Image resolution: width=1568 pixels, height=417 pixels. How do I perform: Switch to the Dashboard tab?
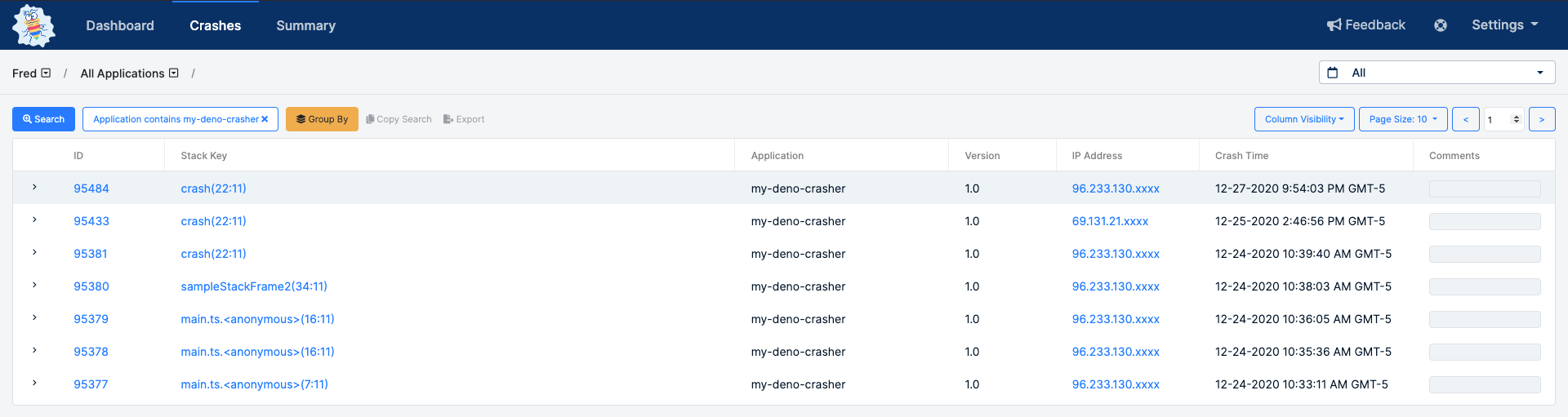coord(120,25)
